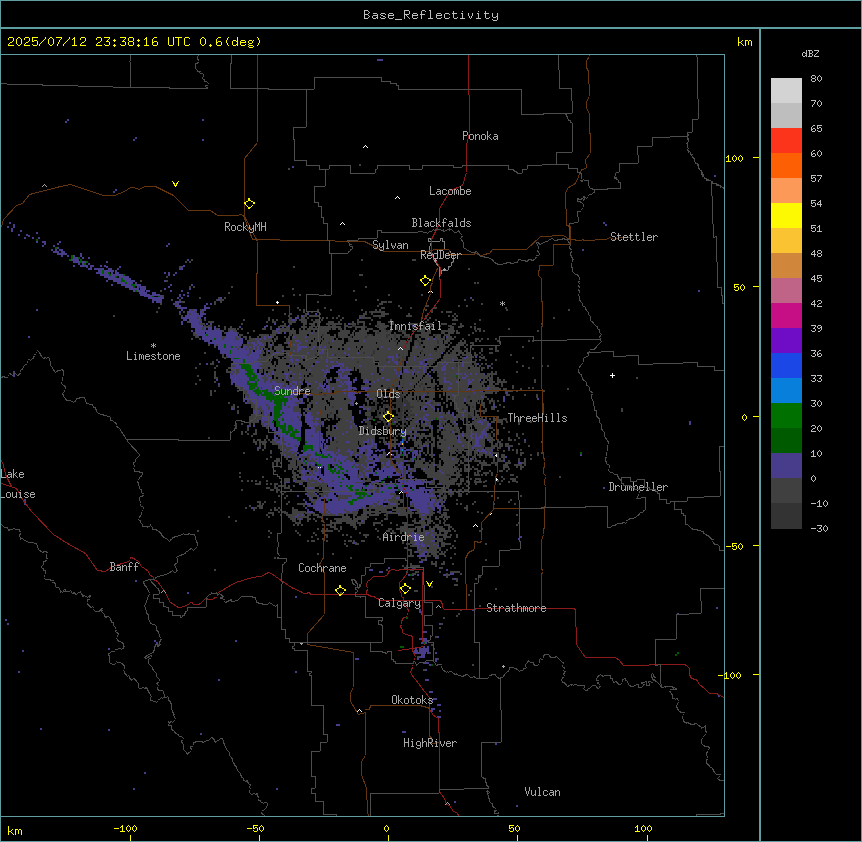The image size is (862, 842).
Task: Click the orange swatch below 60 dBZ
Action: click(x=786, y=165)
